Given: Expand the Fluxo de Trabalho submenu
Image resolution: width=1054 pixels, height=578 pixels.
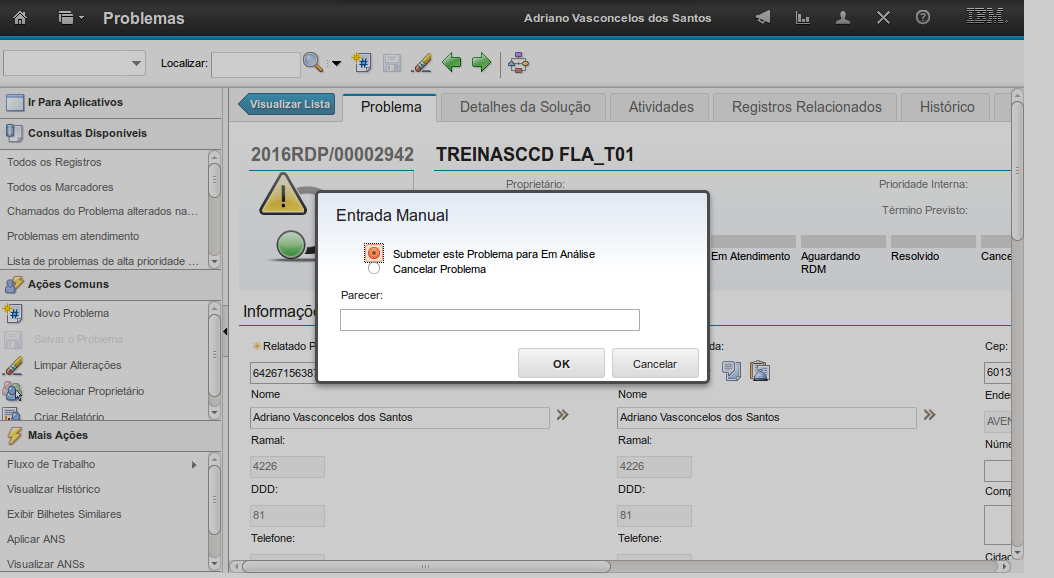Looking at the screenshot, I should [x=193, y=464].
